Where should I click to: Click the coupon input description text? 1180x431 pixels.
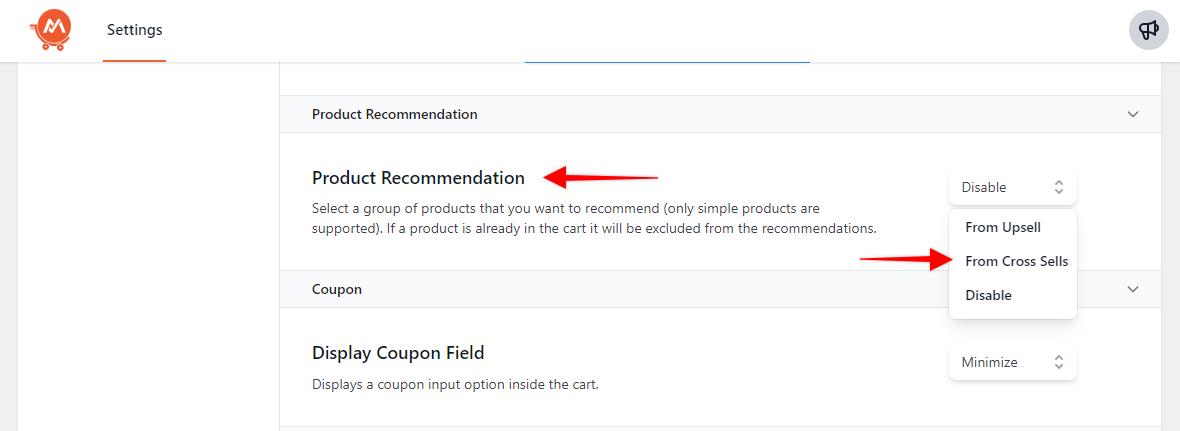click(x=455, y=384)
